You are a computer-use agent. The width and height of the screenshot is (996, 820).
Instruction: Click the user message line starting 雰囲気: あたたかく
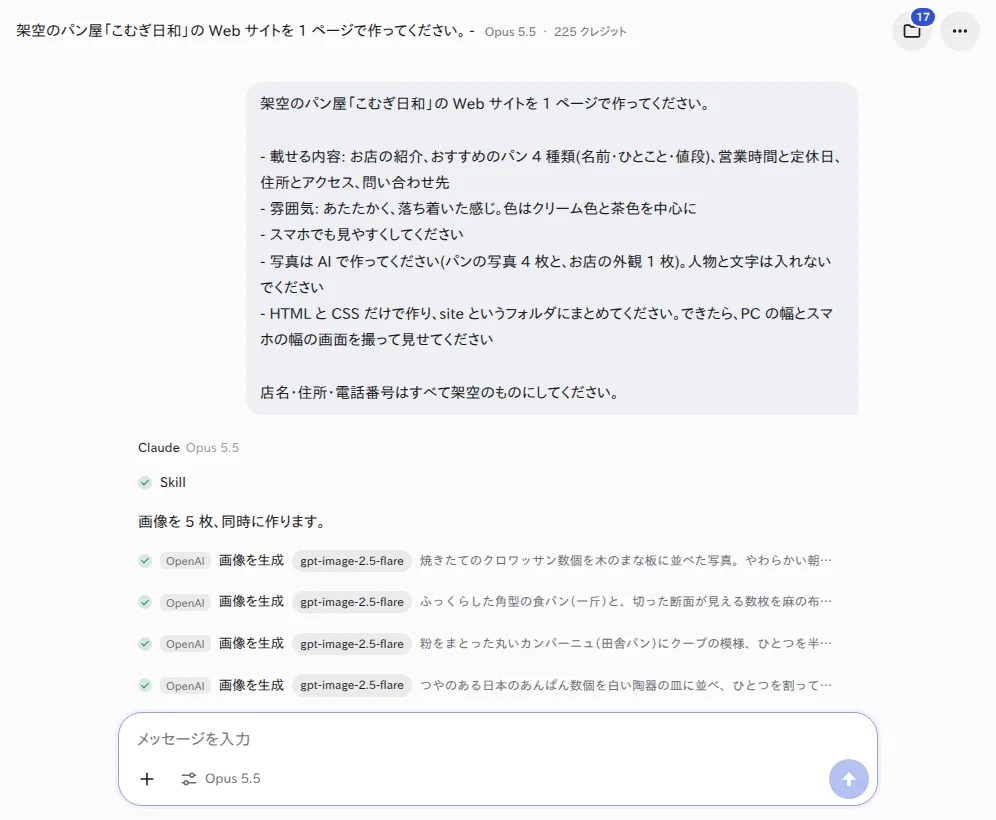click(478, 208)
